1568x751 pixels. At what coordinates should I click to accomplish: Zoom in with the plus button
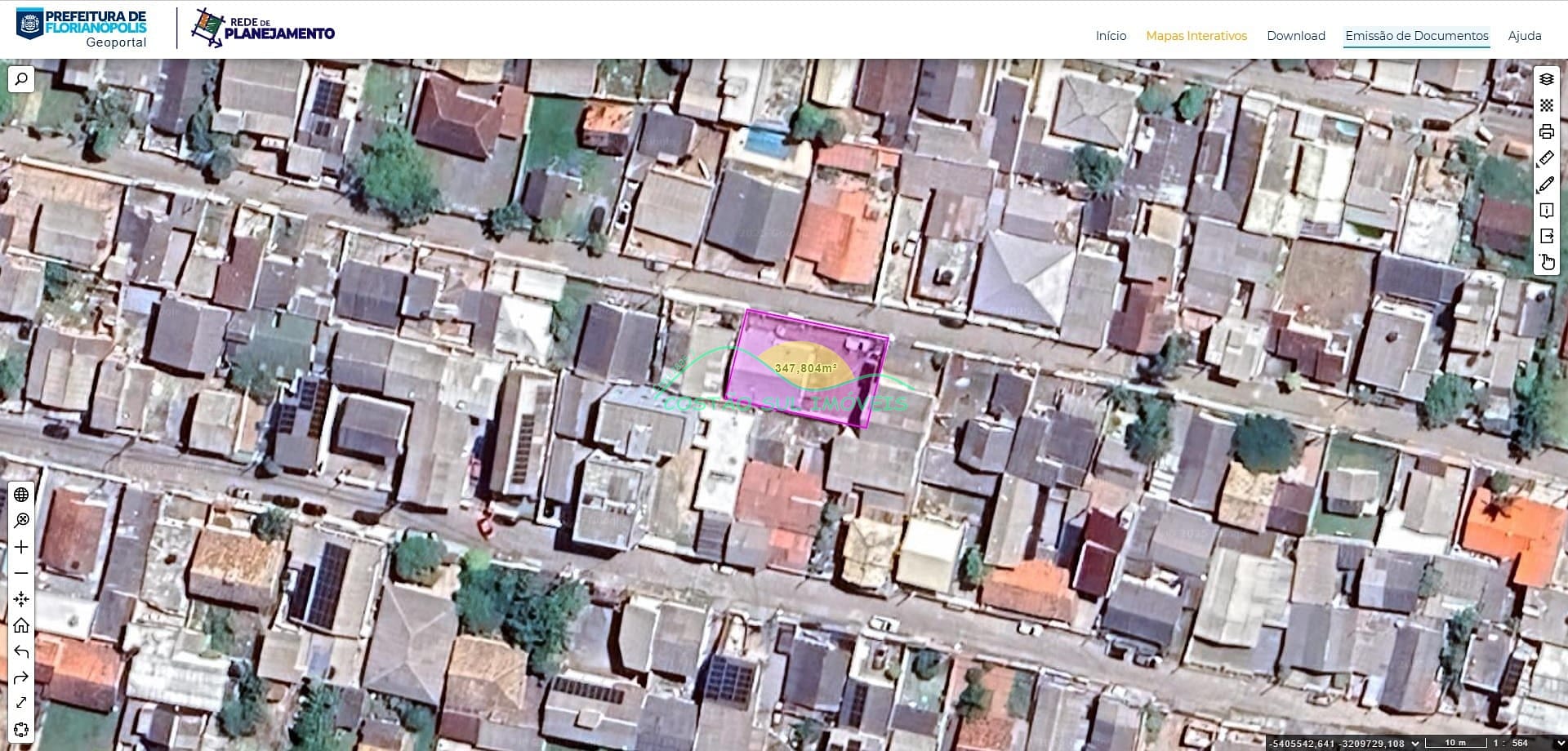21,547
